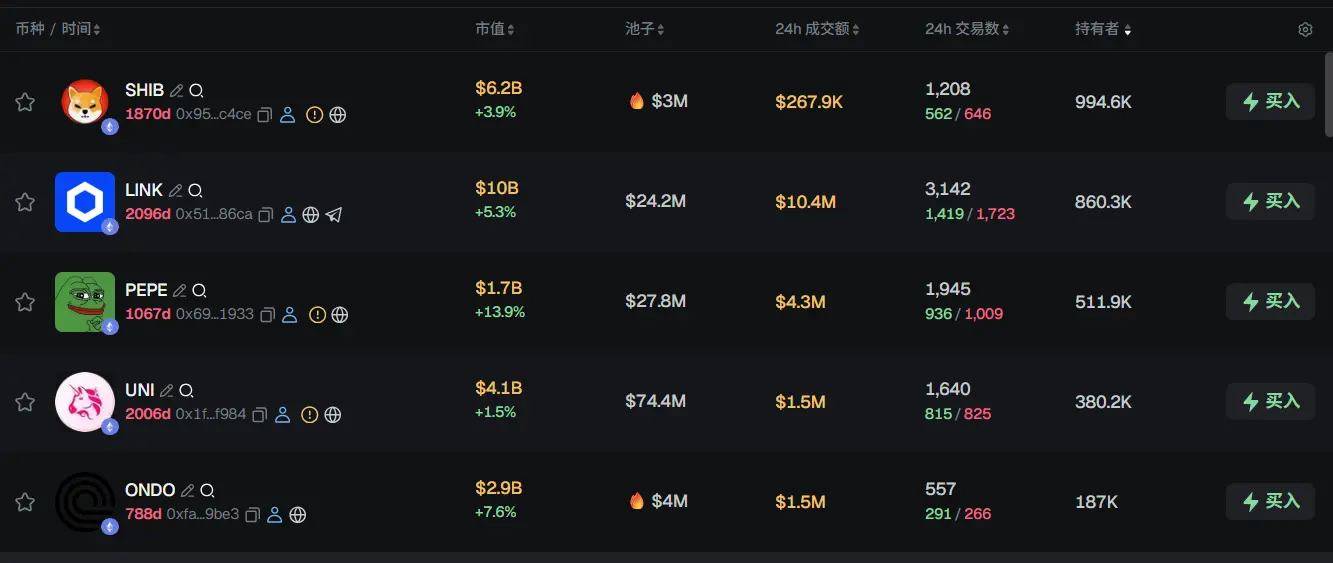
Task: Open table settings gear icon
Action: 1305,30
